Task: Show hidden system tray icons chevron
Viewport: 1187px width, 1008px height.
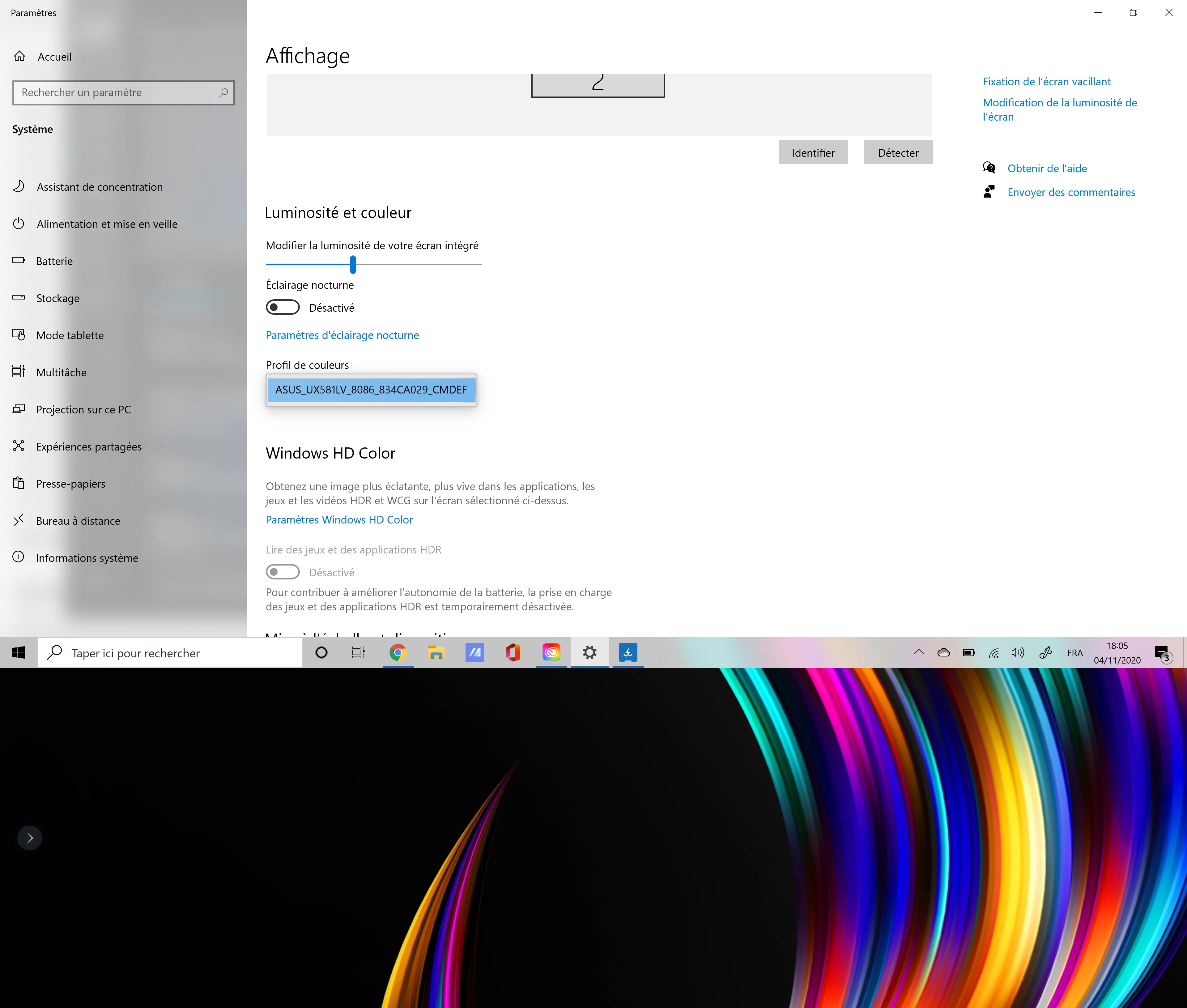Action: pyautogui.click(x=918, y=652)
